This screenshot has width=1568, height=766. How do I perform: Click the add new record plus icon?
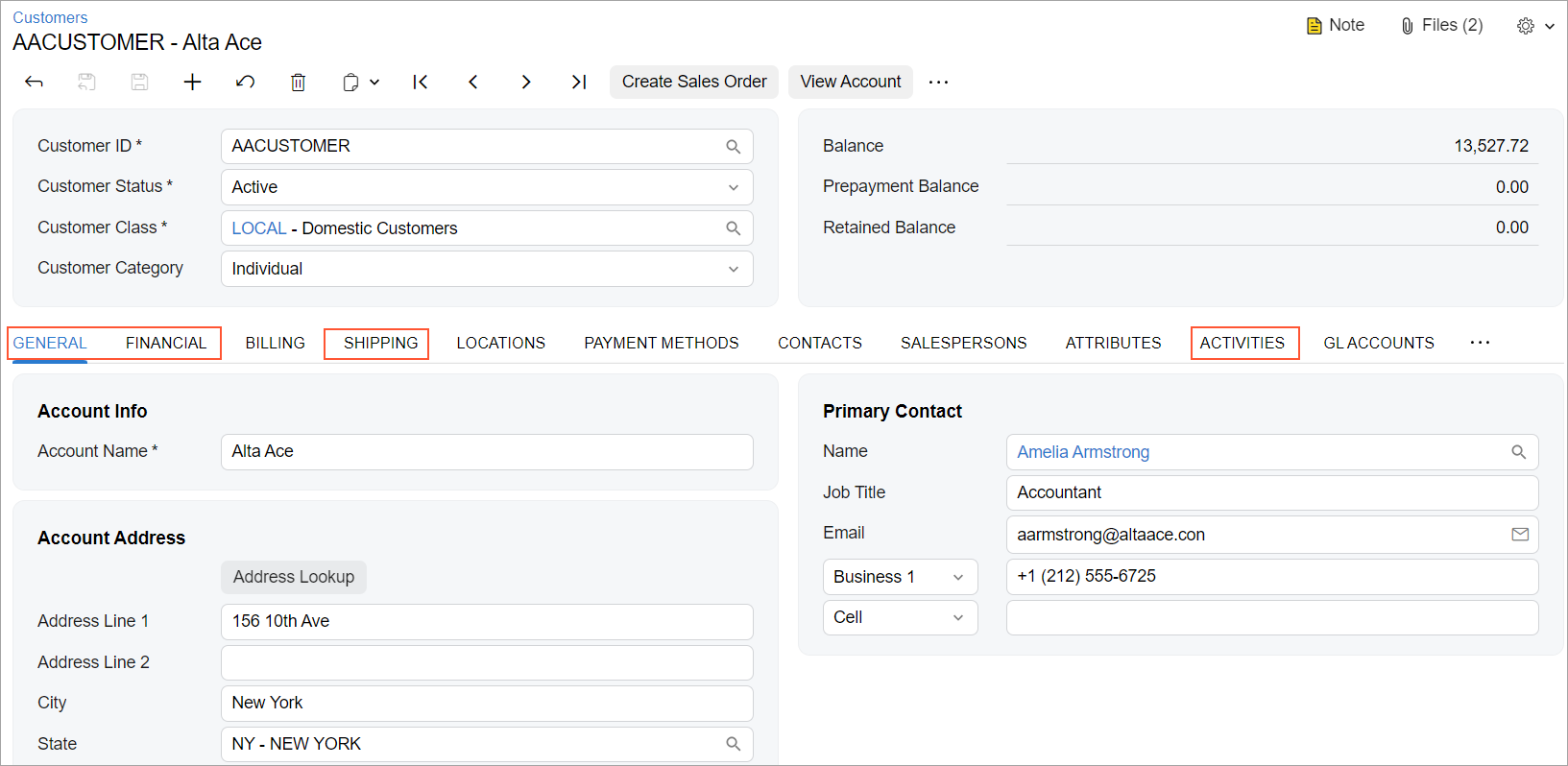[x=192, y=82]
